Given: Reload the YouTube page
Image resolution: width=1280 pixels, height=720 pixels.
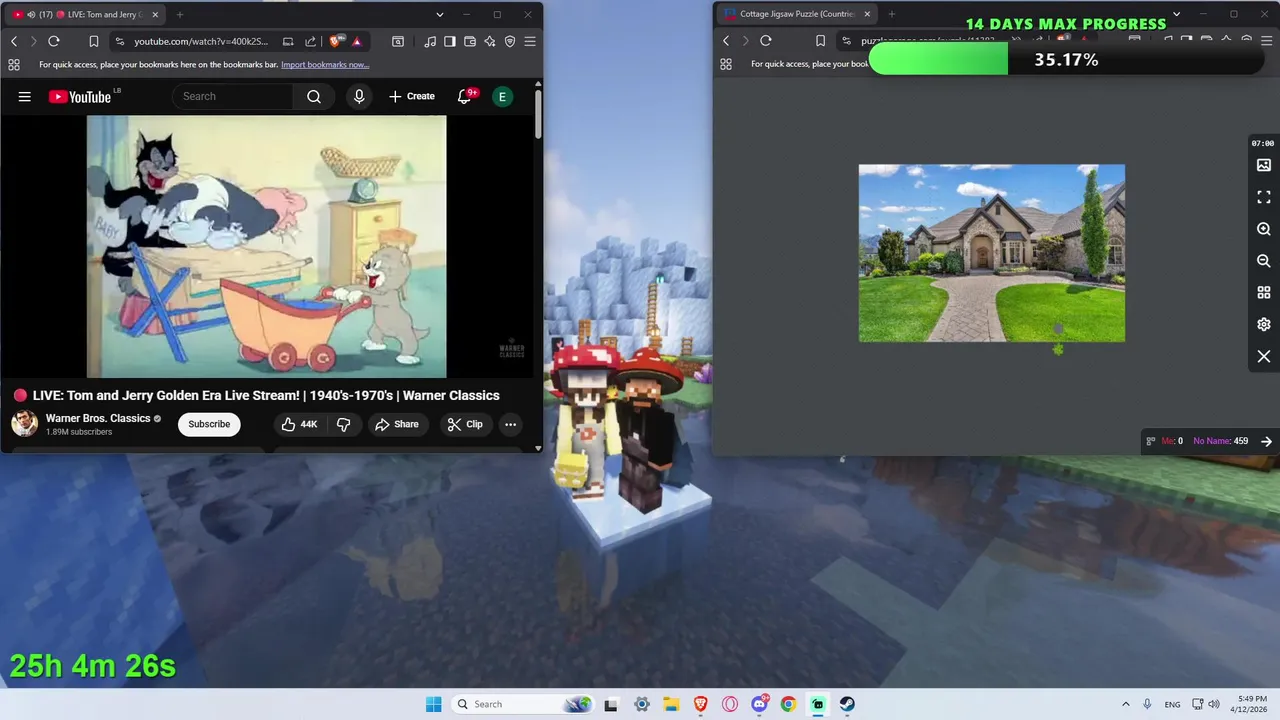Looking at the screenshot, I should pyautogui.click(x=54, y=41).
